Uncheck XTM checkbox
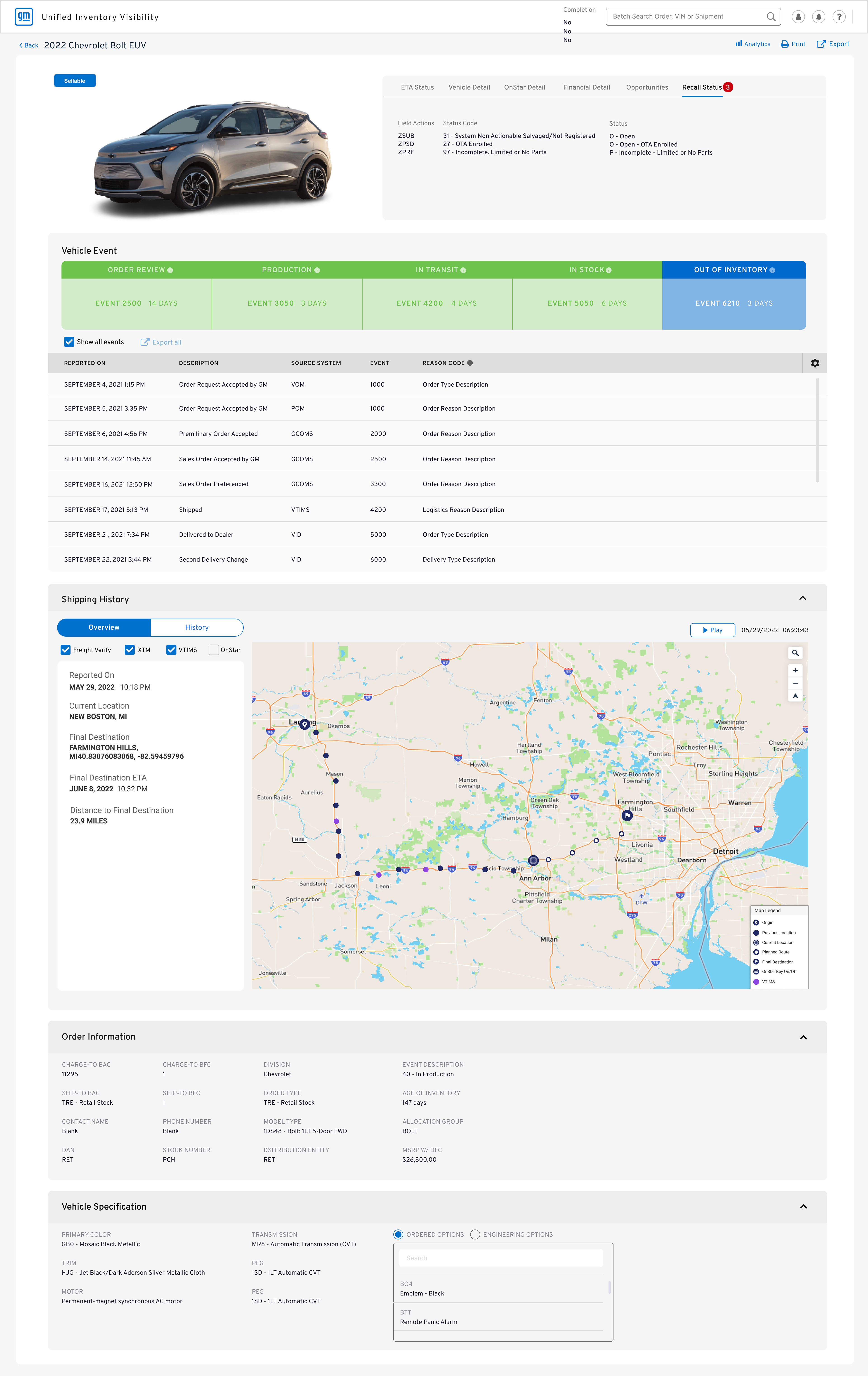Image resolution: width=868 pixels, height=1376 pixels. 130,650
